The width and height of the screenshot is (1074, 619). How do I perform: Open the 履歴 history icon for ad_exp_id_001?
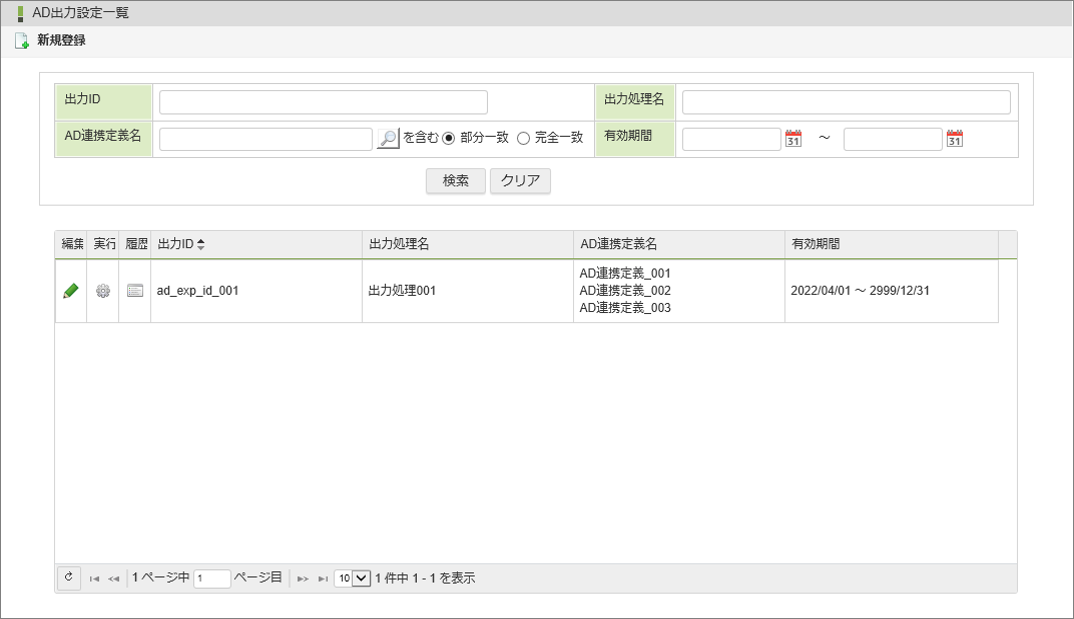pos(134,290)
